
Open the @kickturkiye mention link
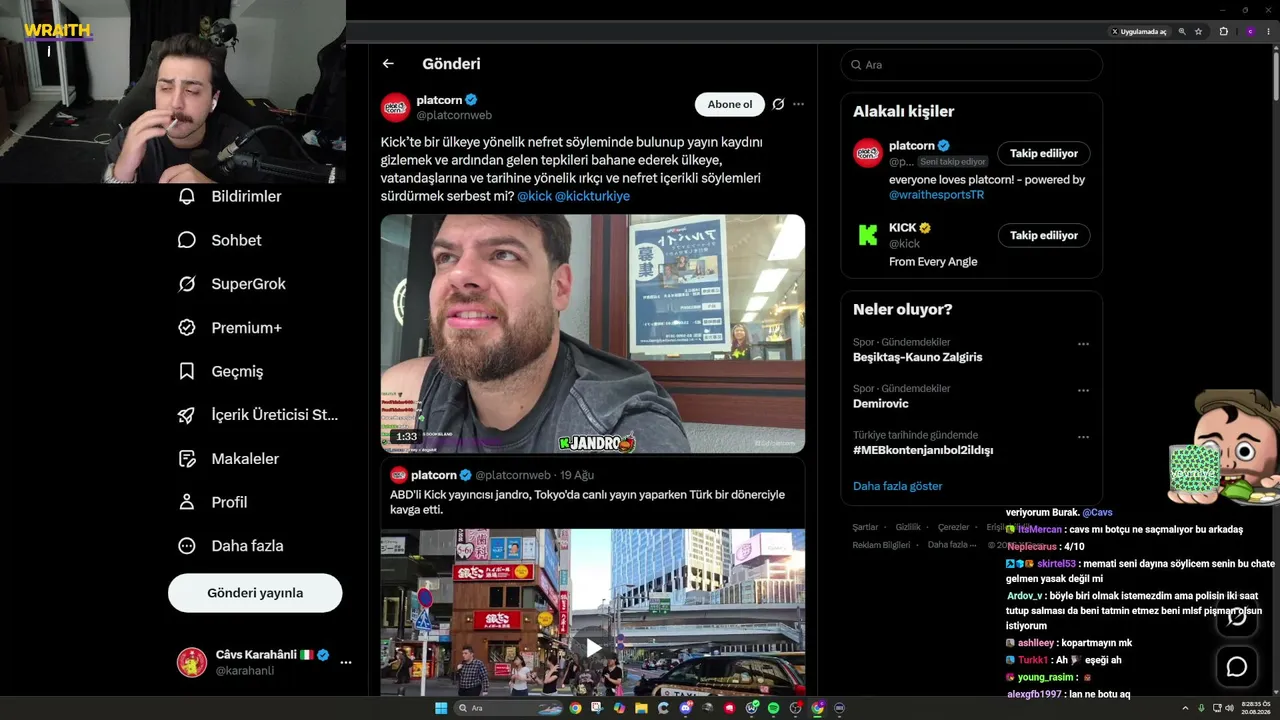coord(592,196)
